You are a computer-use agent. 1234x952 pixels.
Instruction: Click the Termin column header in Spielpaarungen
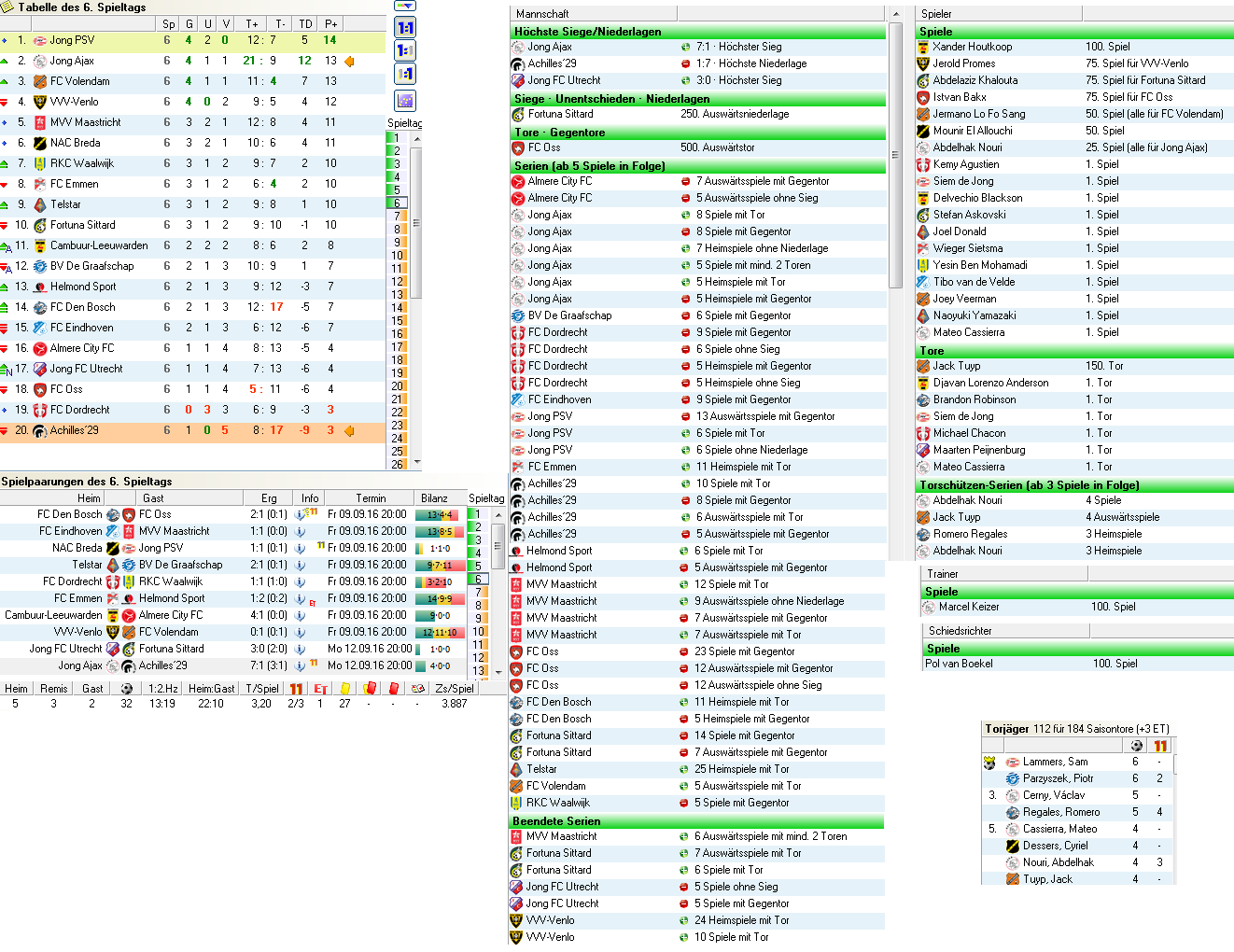tap(371, 498)
